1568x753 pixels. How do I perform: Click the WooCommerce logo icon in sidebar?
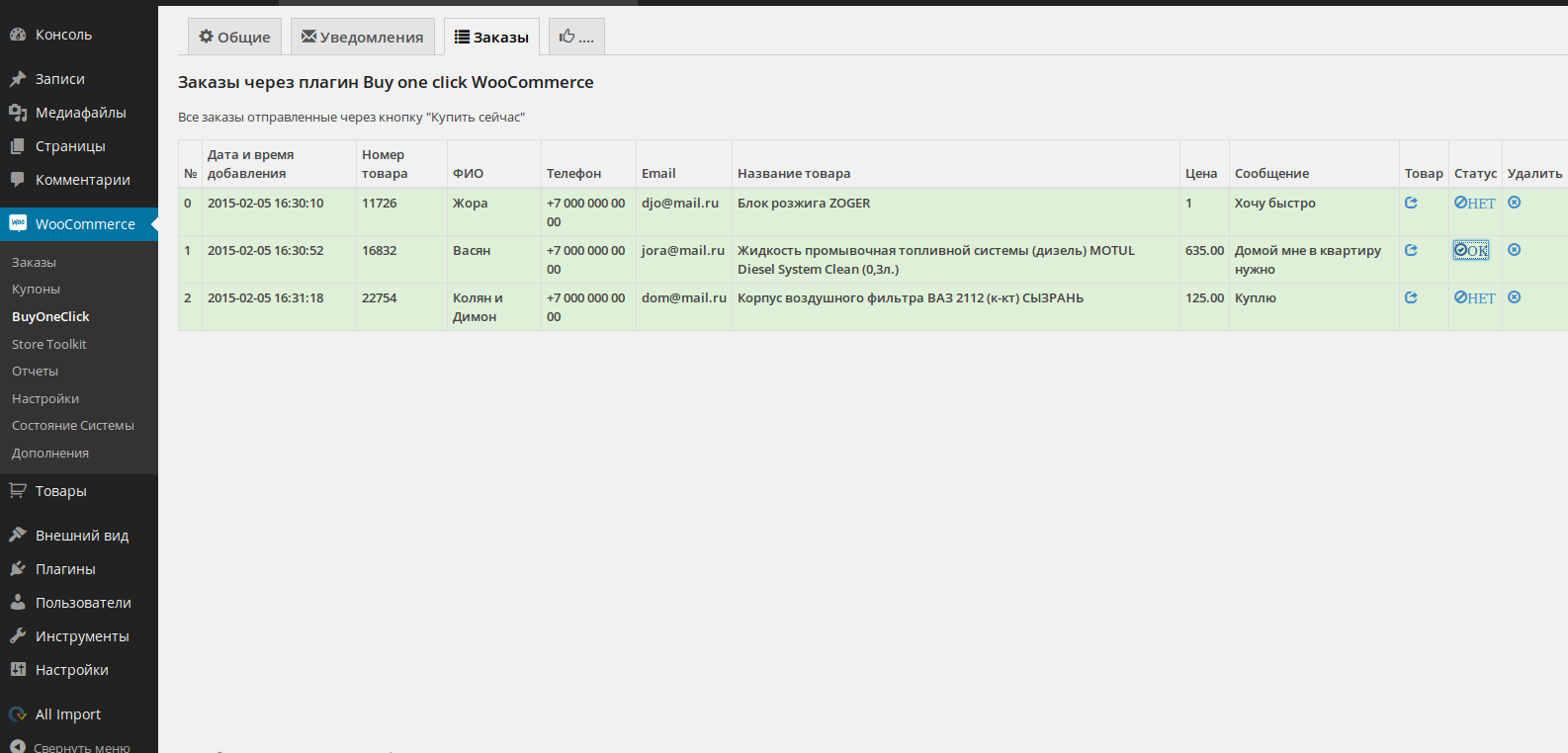(18, 223)
